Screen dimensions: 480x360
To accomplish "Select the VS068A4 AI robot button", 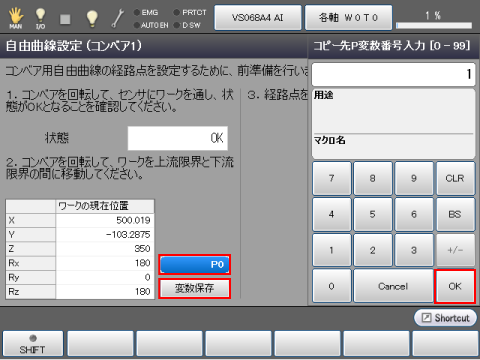I will (x=258, y=18).
